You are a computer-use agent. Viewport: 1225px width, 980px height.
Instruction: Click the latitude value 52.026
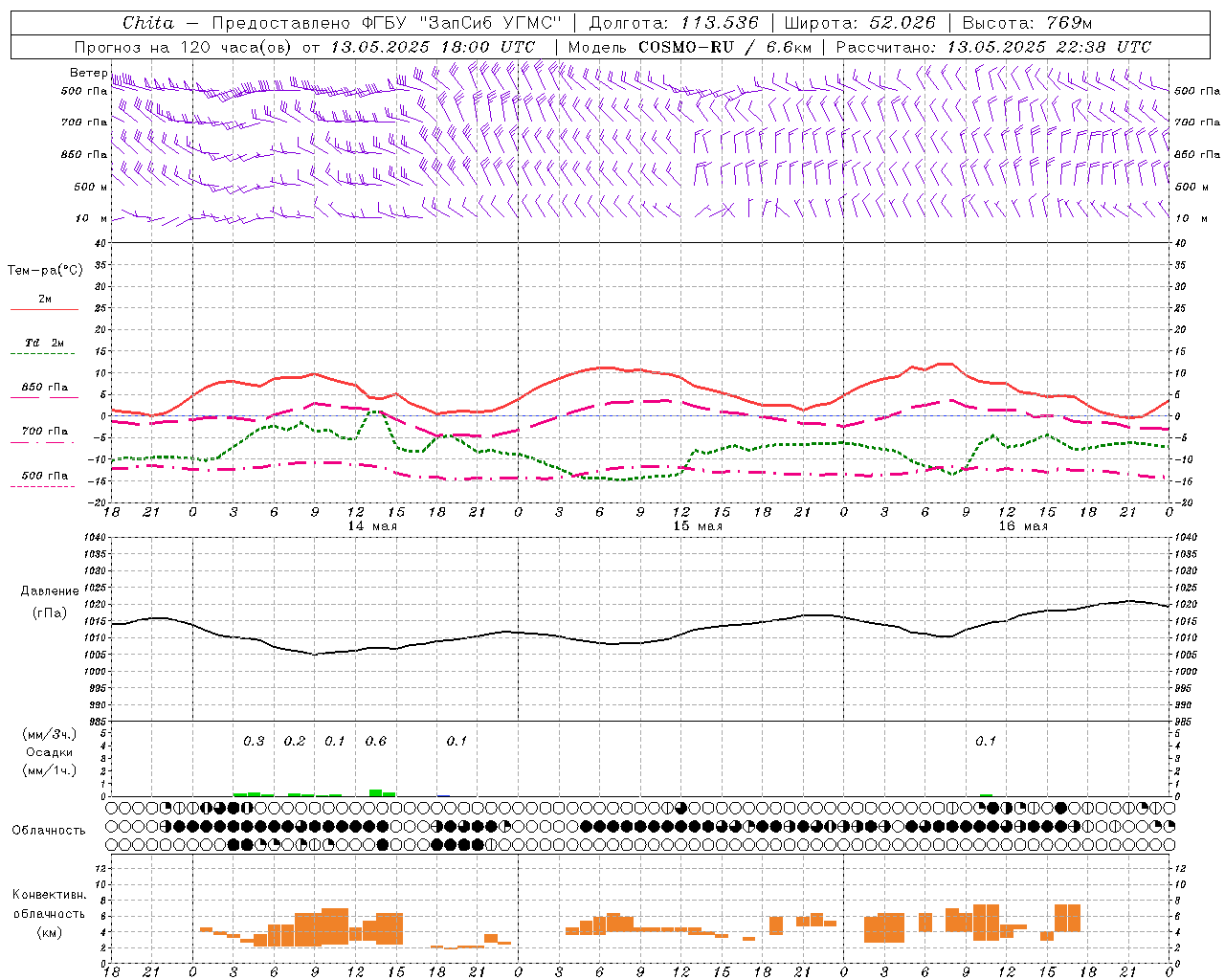pos(902,23)
